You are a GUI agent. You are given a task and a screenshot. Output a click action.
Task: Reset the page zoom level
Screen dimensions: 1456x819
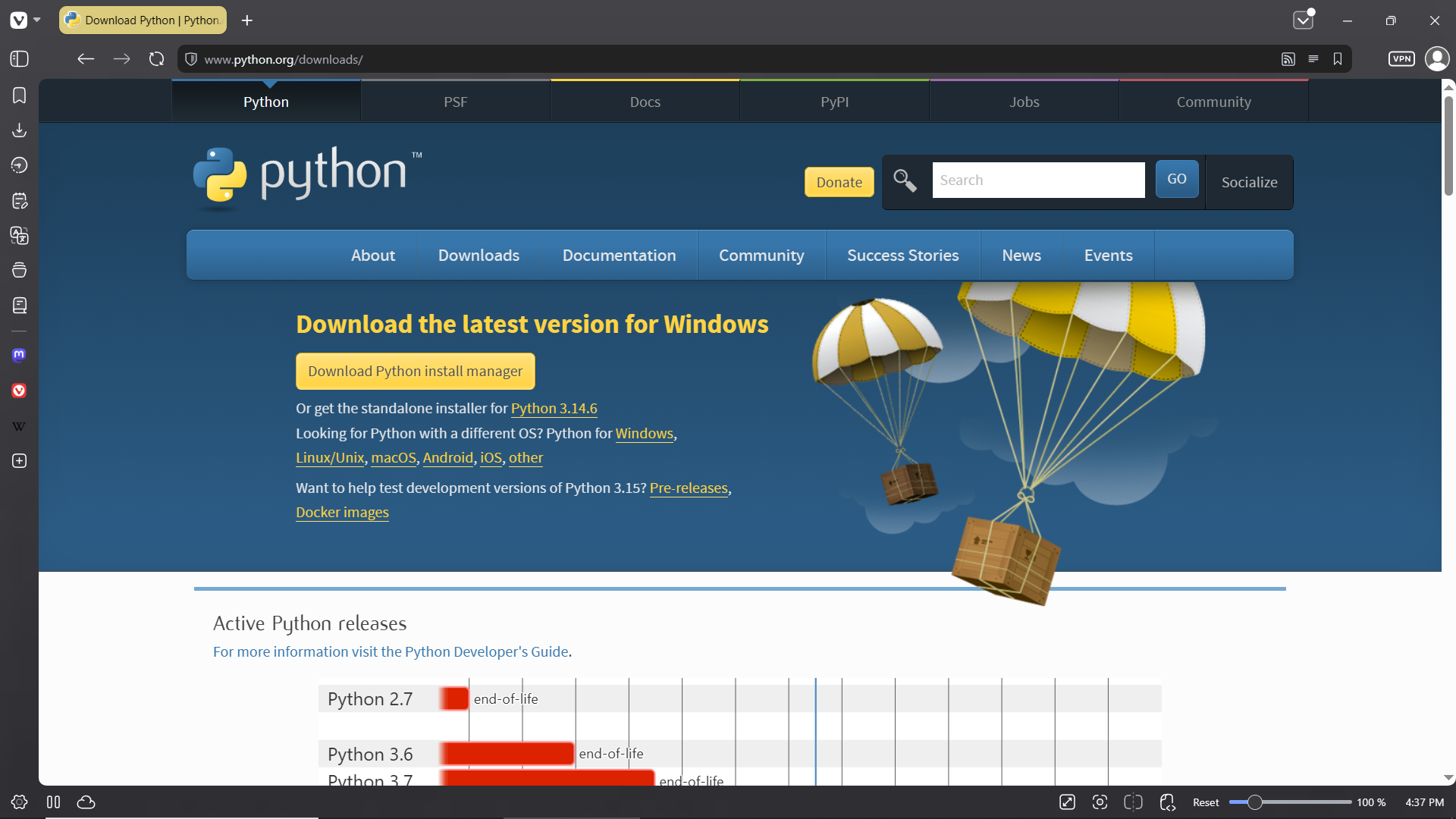pyautogui.click(x=1206, y=802)
